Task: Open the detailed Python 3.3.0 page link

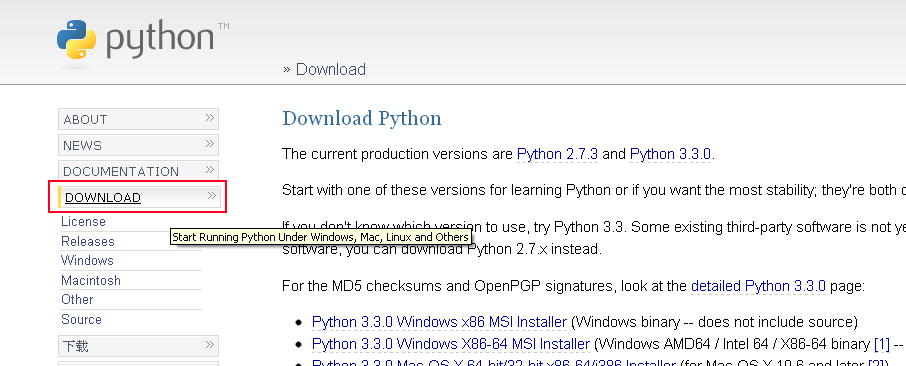Action: tap(758, 286)
